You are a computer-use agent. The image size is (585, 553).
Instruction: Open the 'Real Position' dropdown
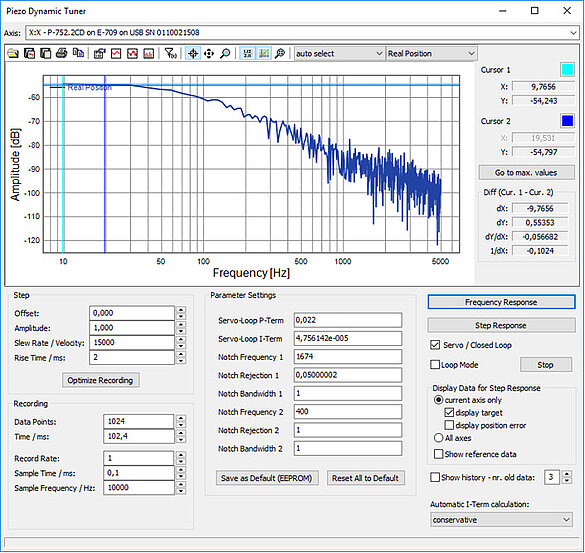(431, 53)
